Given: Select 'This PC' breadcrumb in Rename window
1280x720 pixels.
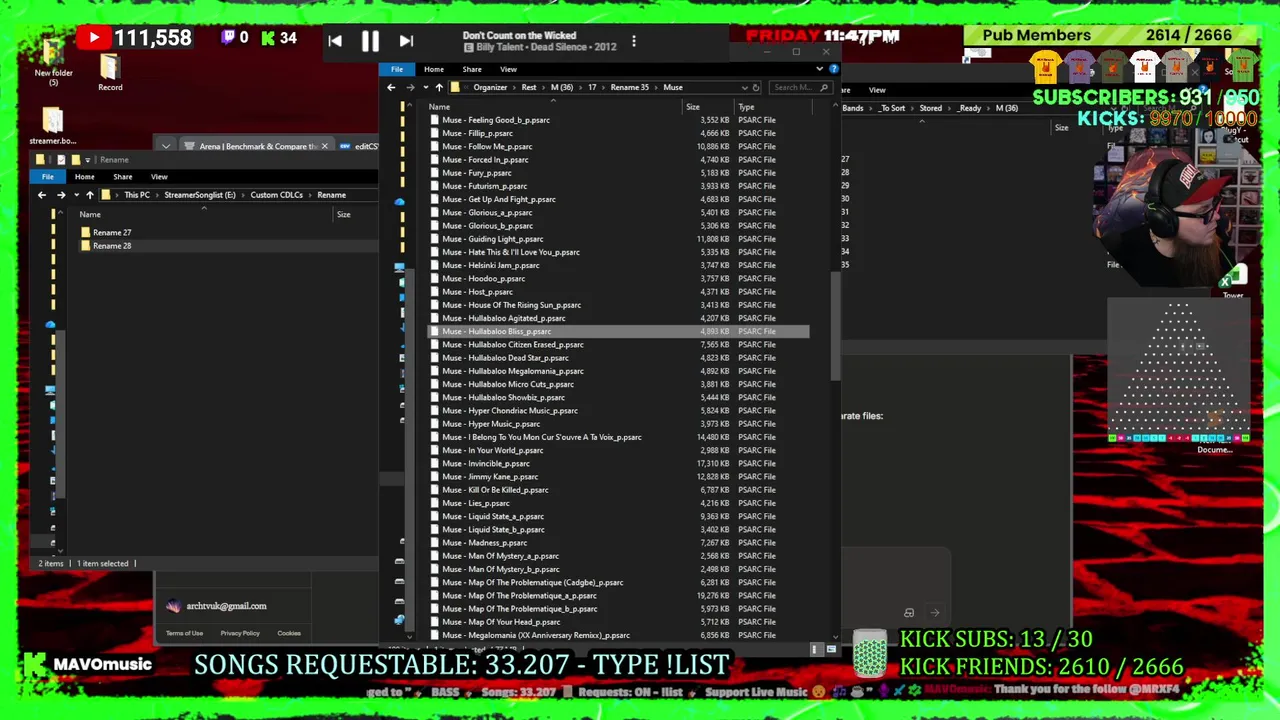Looking at the screenshot, I should coord(137,195).
